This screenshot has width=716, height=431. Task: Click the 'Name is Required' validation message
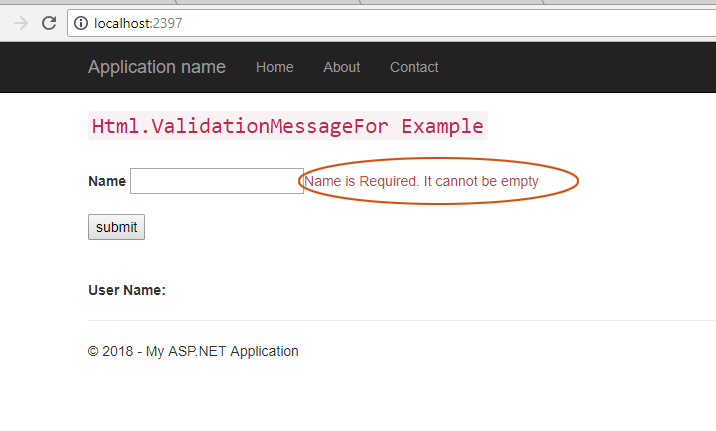pyautogui.click(x=422, y=181)
